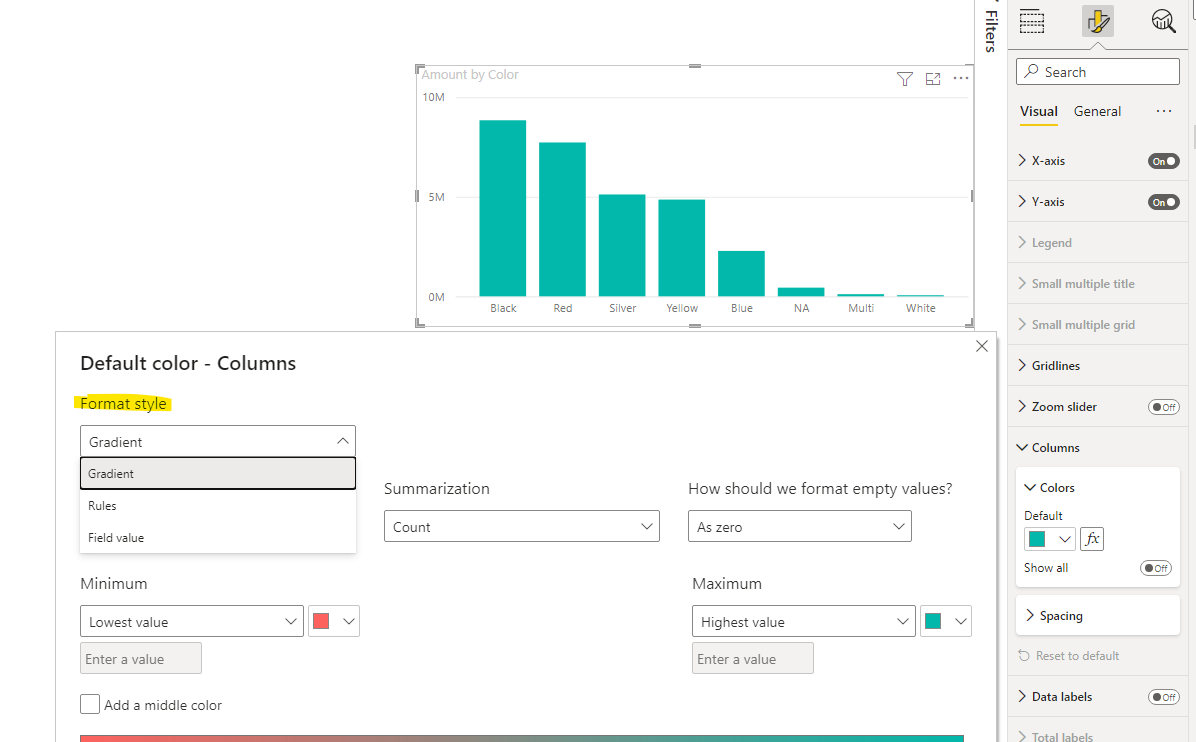Viewport: 1196px width, 742px height.
Task: Open the Summarization Count dropdown
Action: point(522,527)
